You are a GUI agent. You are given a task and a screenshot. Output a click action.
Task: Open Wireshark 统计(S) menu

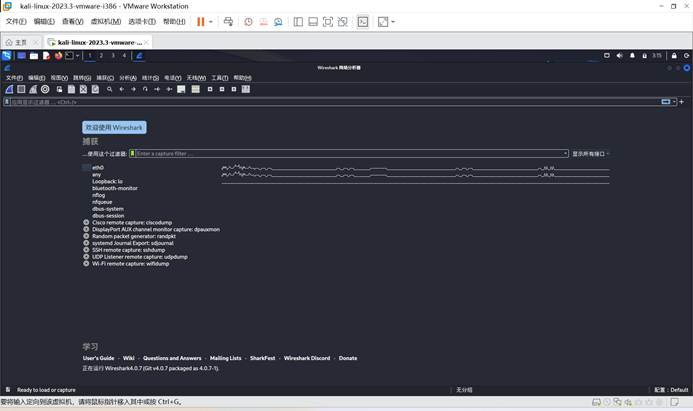[150, 78]
